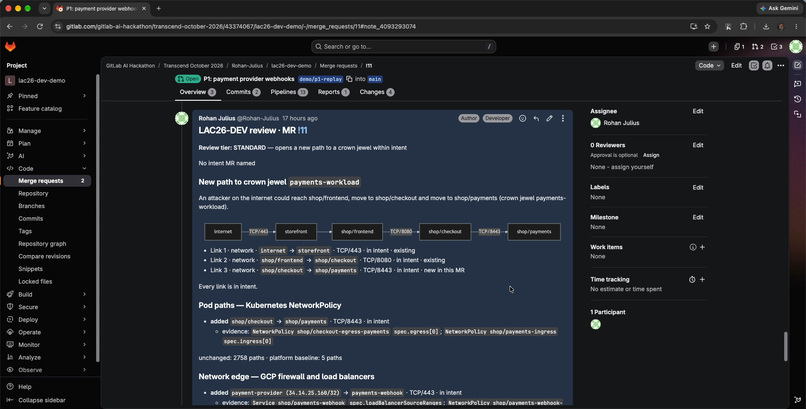Copy the source branch name icon
Viewport: 806px width, 409px height.
point(349,79)
